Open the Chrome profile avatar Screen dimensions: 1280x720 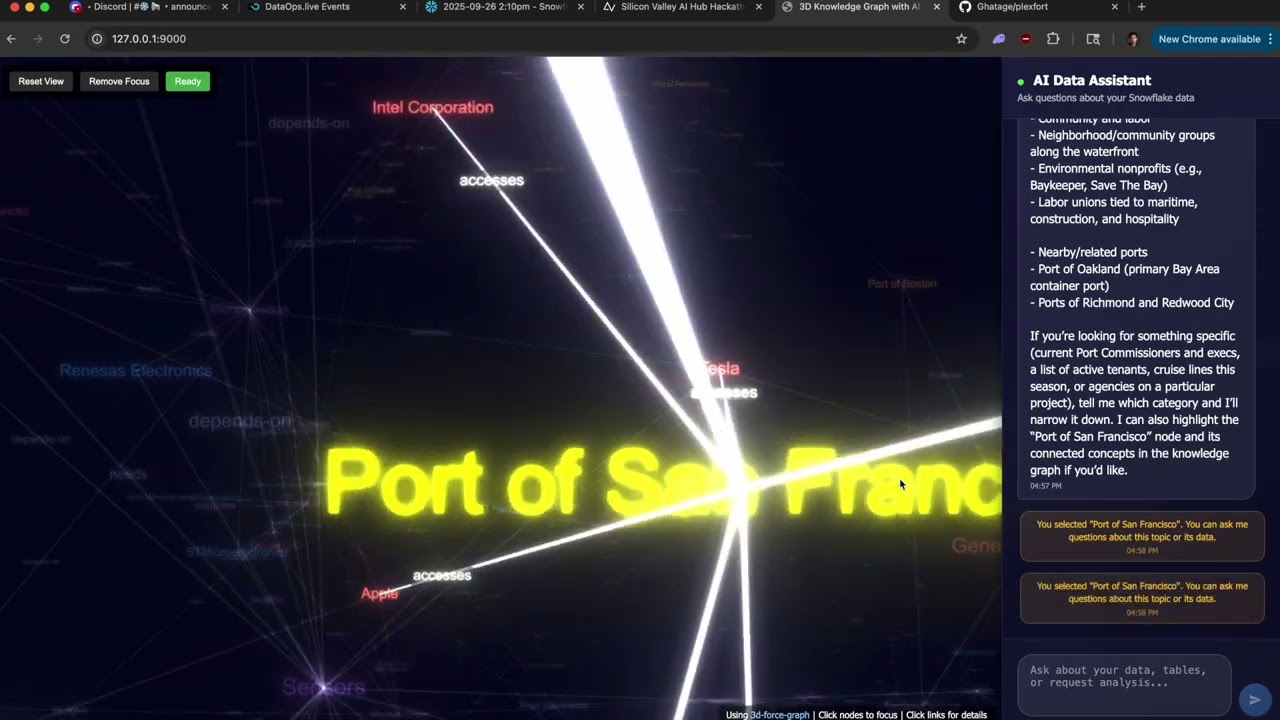coord(1132,39)
